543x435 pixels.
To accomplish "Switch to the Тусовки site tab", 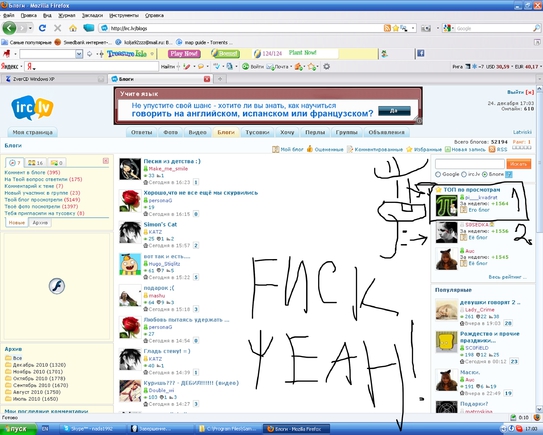I will tap(257, 132).
